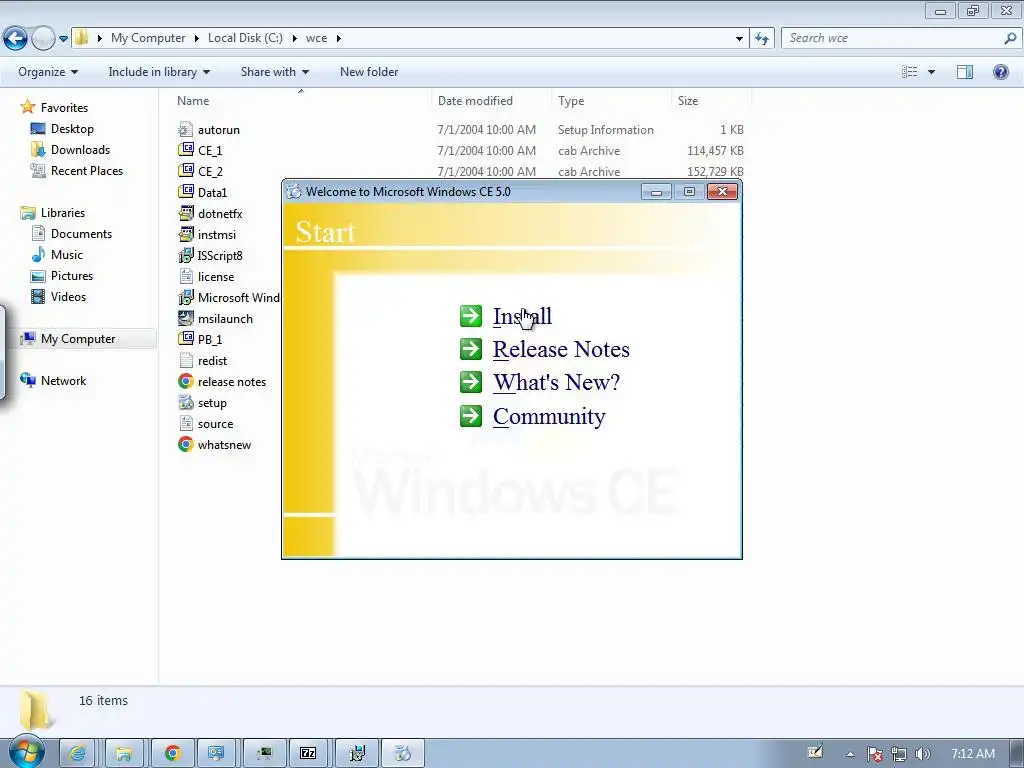Open the Install link

522,316
